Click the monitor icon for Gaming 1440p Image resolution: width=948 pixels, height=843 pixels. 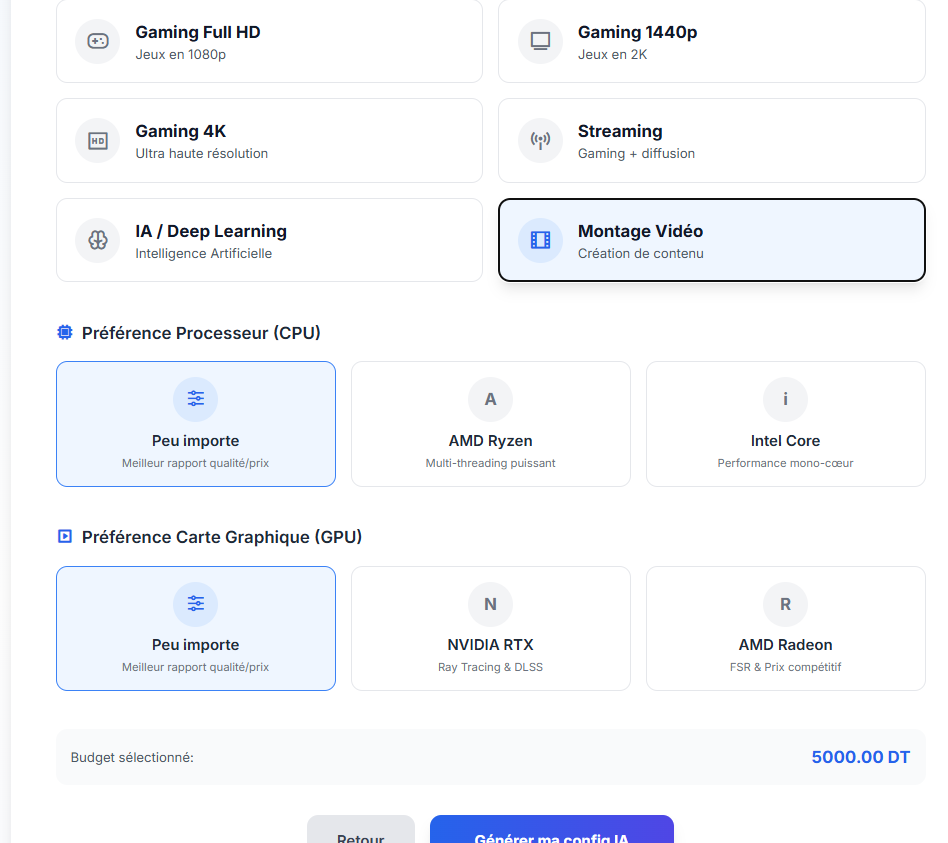click(x=540, y=41)
